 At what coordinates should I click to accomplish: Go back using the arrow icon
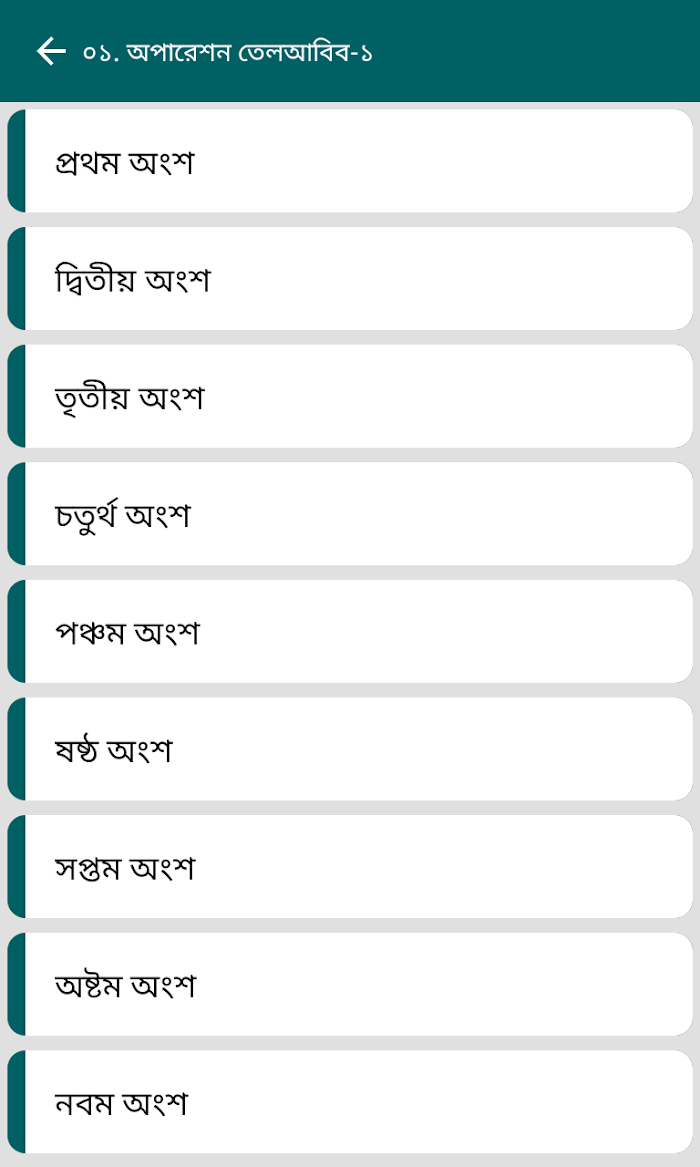click(51, 51)
